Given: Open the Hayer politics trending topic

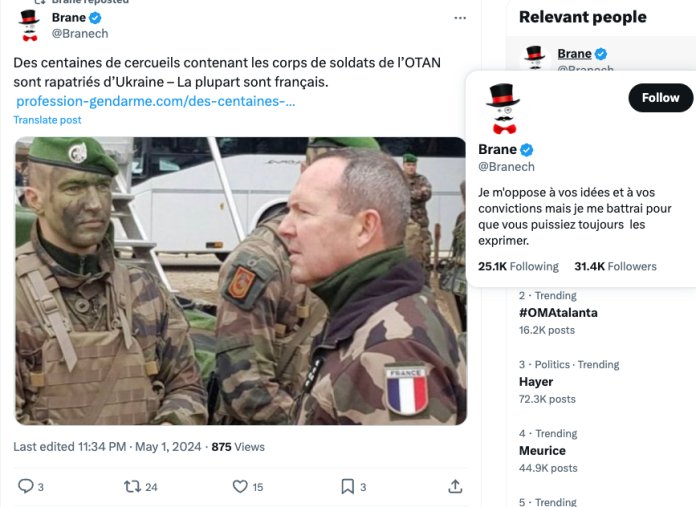Looking at the screenshot, I should click(x=536, y=382).
